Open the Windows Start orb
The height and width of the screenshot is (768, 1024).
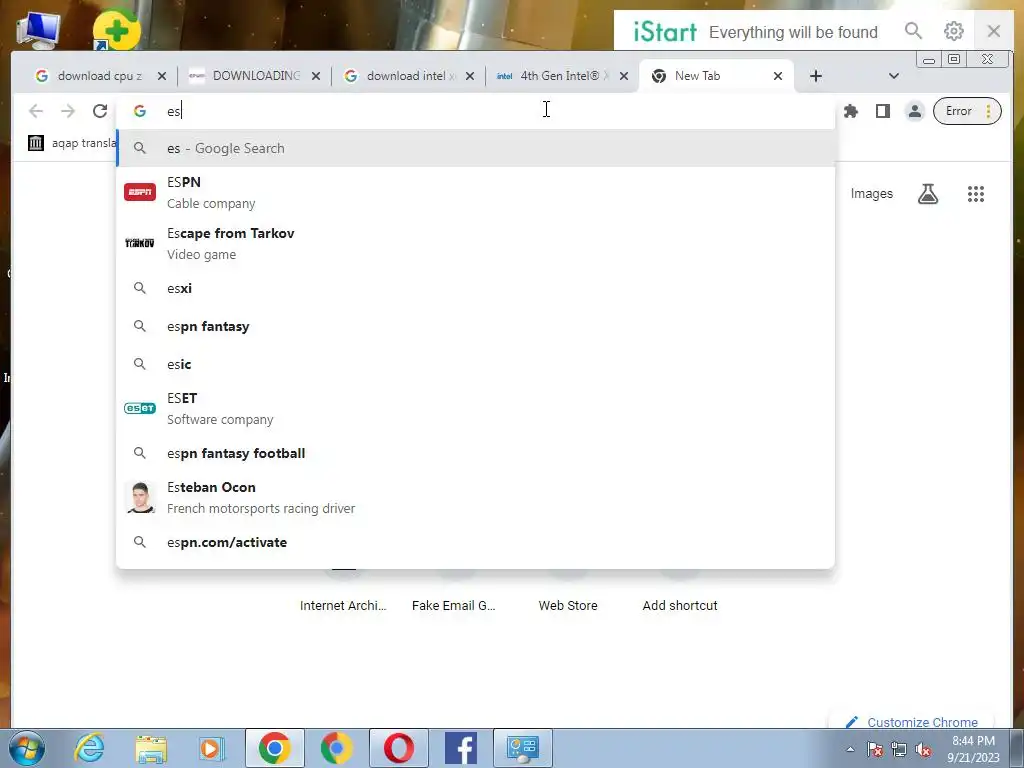click(27, 748)
